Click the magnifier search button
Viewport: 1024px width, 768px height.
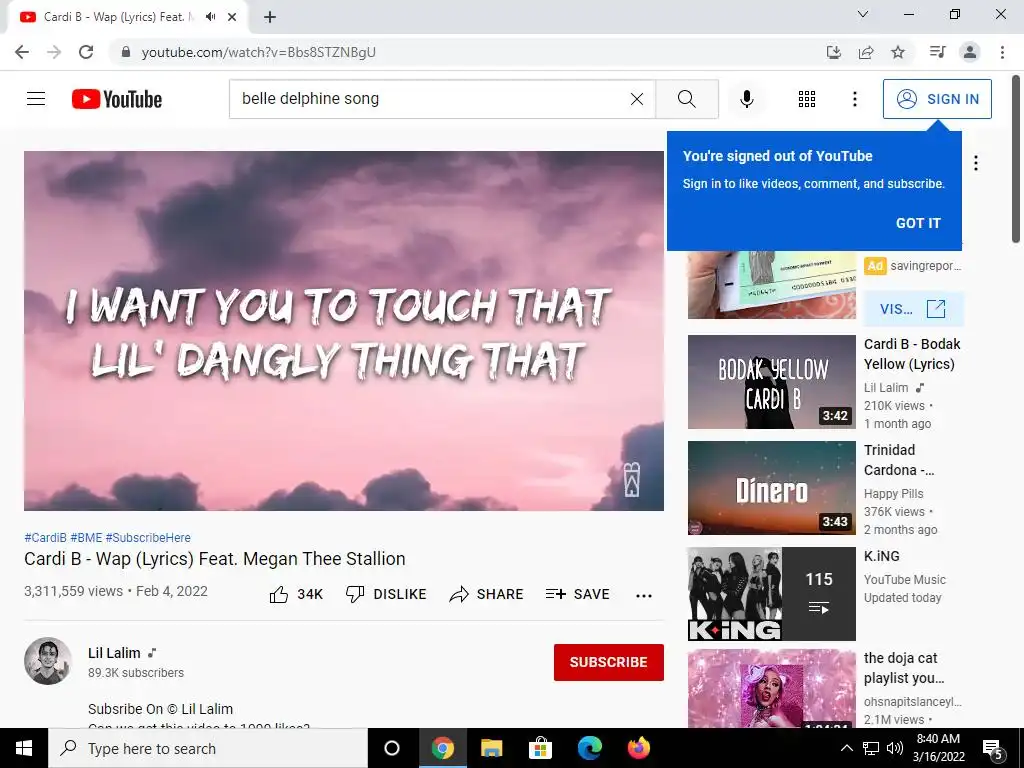(x=687, y=99)
